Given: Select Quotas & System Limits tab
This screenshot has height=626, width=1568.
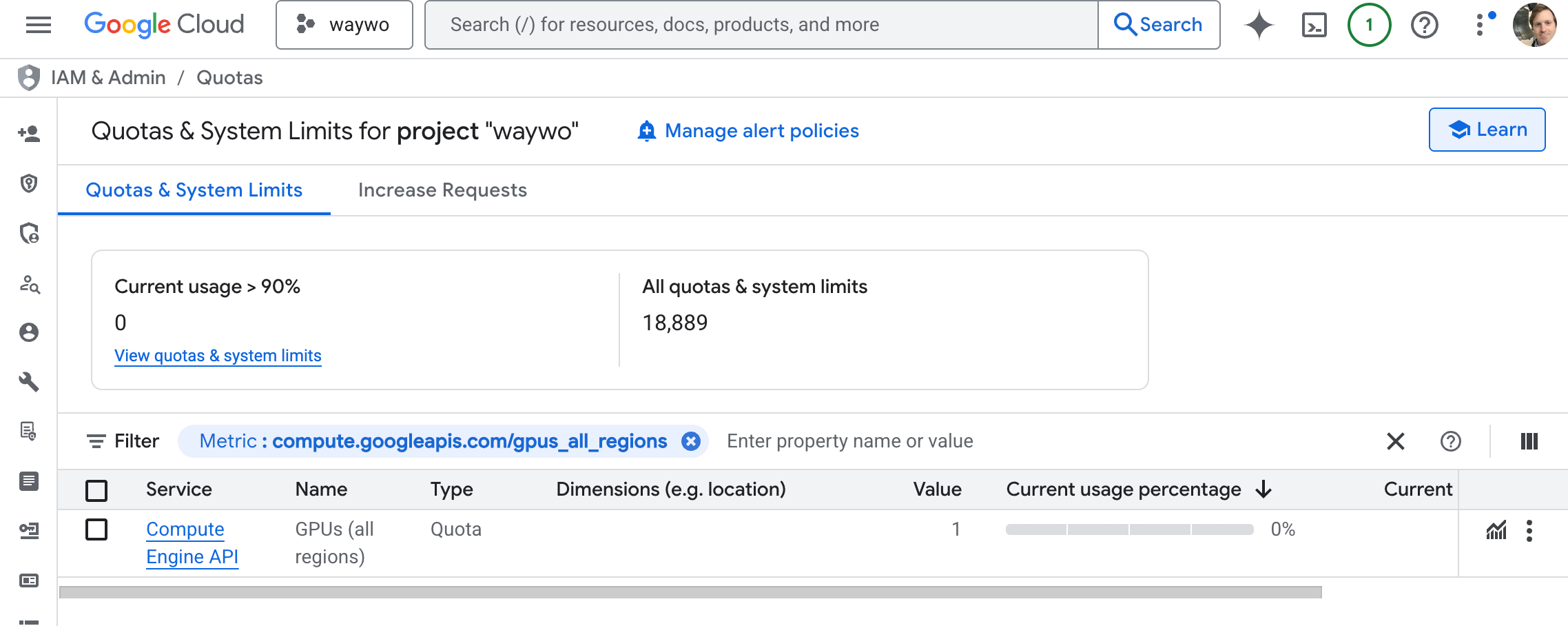Looking at the screenshot, I should point(194,190).
